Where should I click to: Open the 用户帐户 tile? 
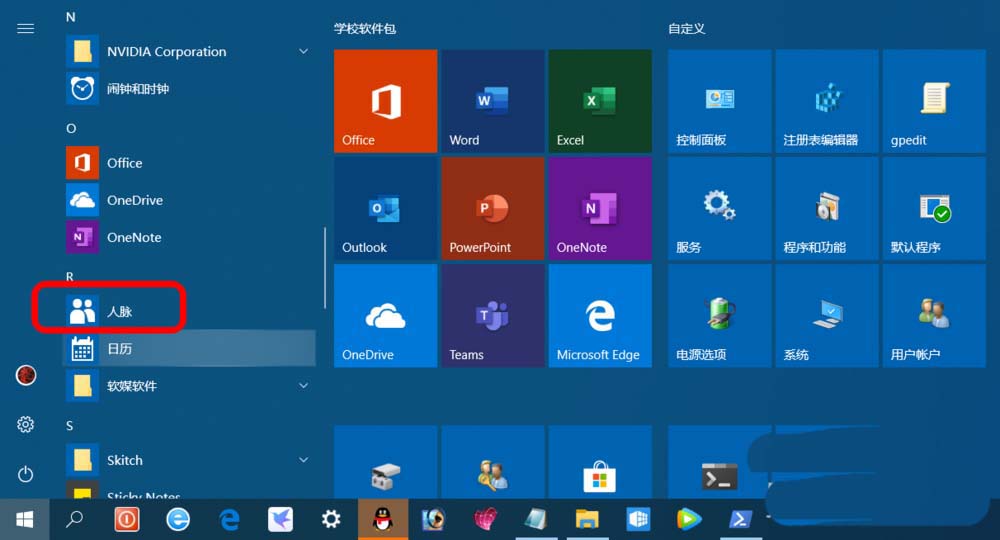934,316
